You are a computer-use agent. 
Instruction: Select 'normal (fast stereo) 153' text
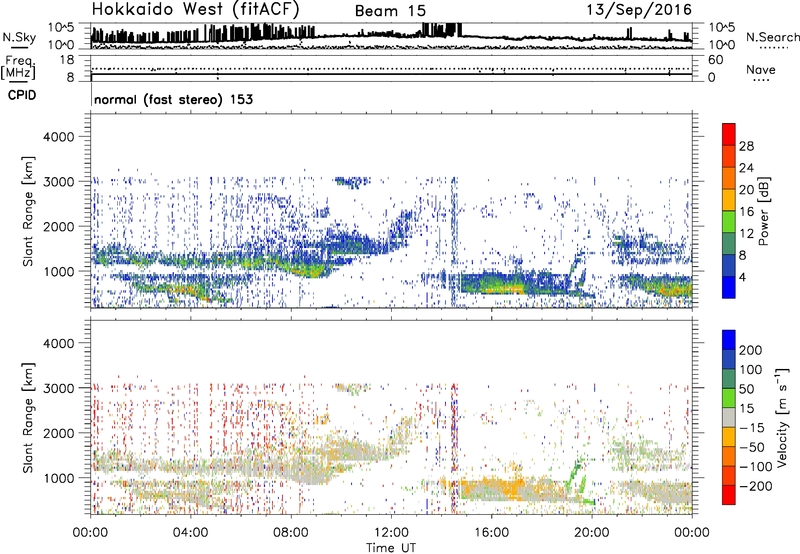(x=173, y=99)
